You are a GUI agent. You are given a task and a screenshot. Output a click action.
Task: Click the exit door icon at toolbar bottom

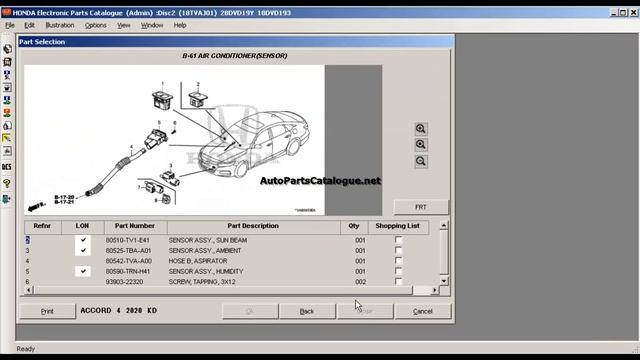point(7,199)
